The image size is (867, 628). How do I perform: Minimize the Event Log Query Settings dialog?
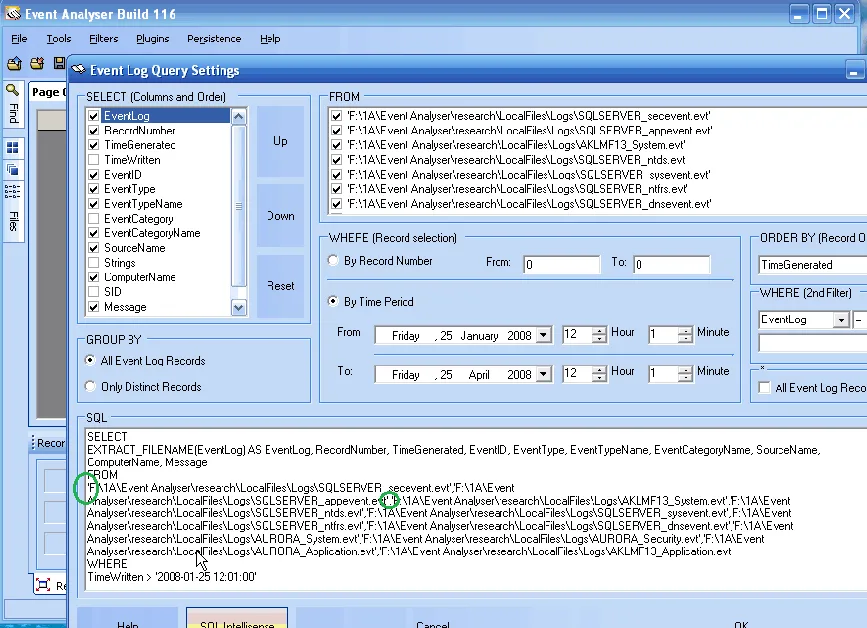pyautogui.click(x=853, y=71)
